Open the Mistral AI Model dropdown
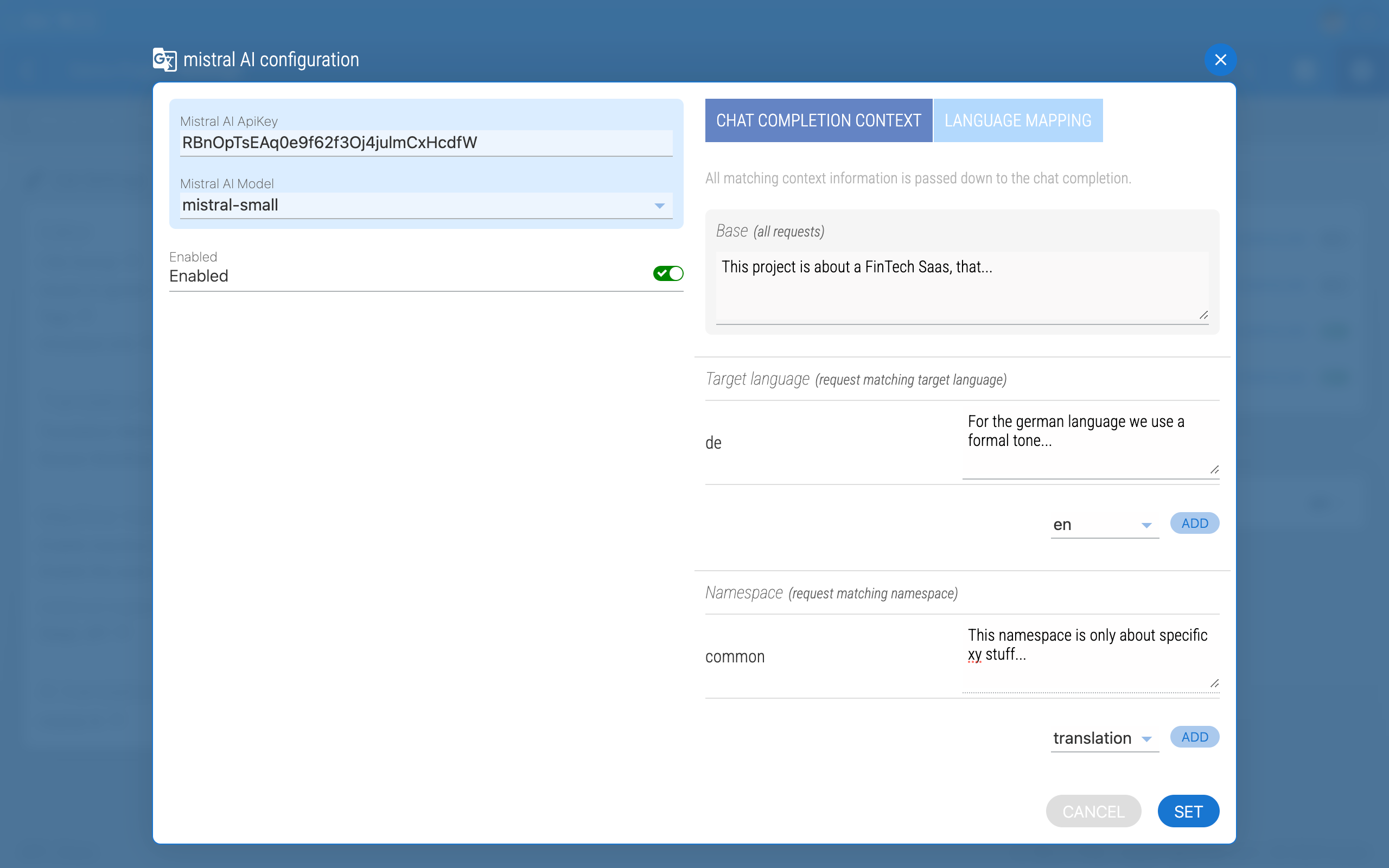The height and width of the screenshot is (868, 1389). pyautogui.click(x=425, y=206)
